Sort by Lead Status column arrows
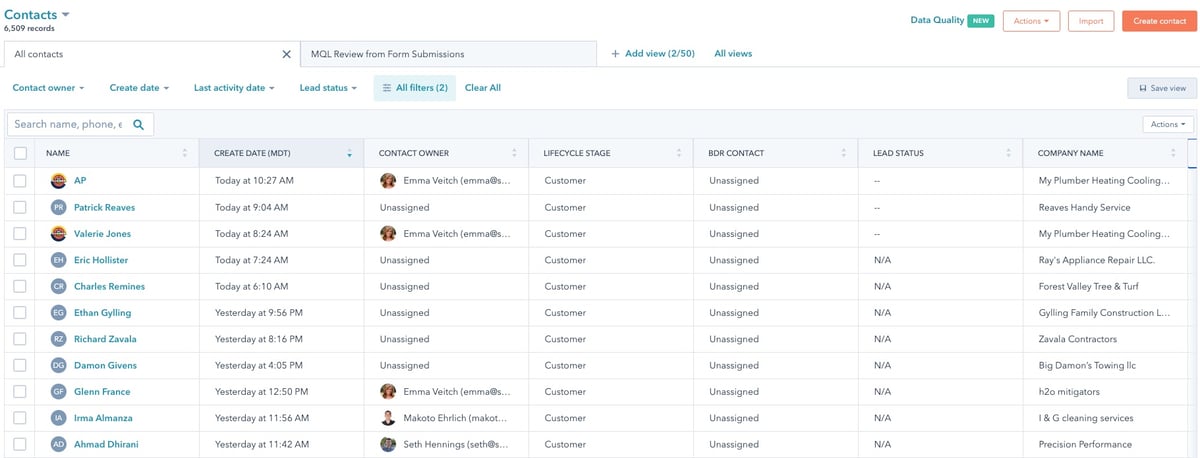1200x458 pixels. [1008, 153]
